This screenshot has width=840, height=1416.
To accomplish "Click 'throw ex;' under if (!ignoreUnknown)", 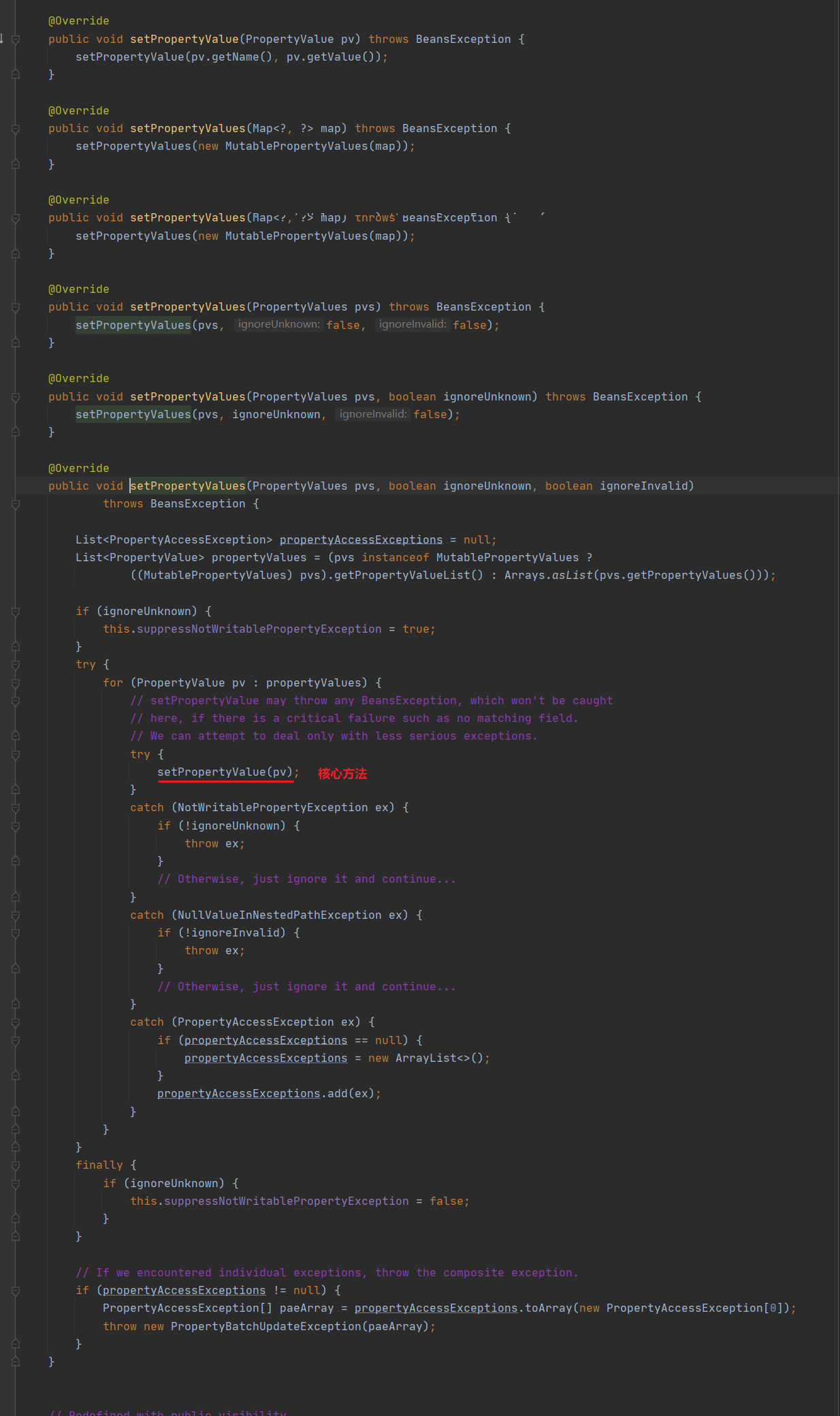I will [214, 844].
